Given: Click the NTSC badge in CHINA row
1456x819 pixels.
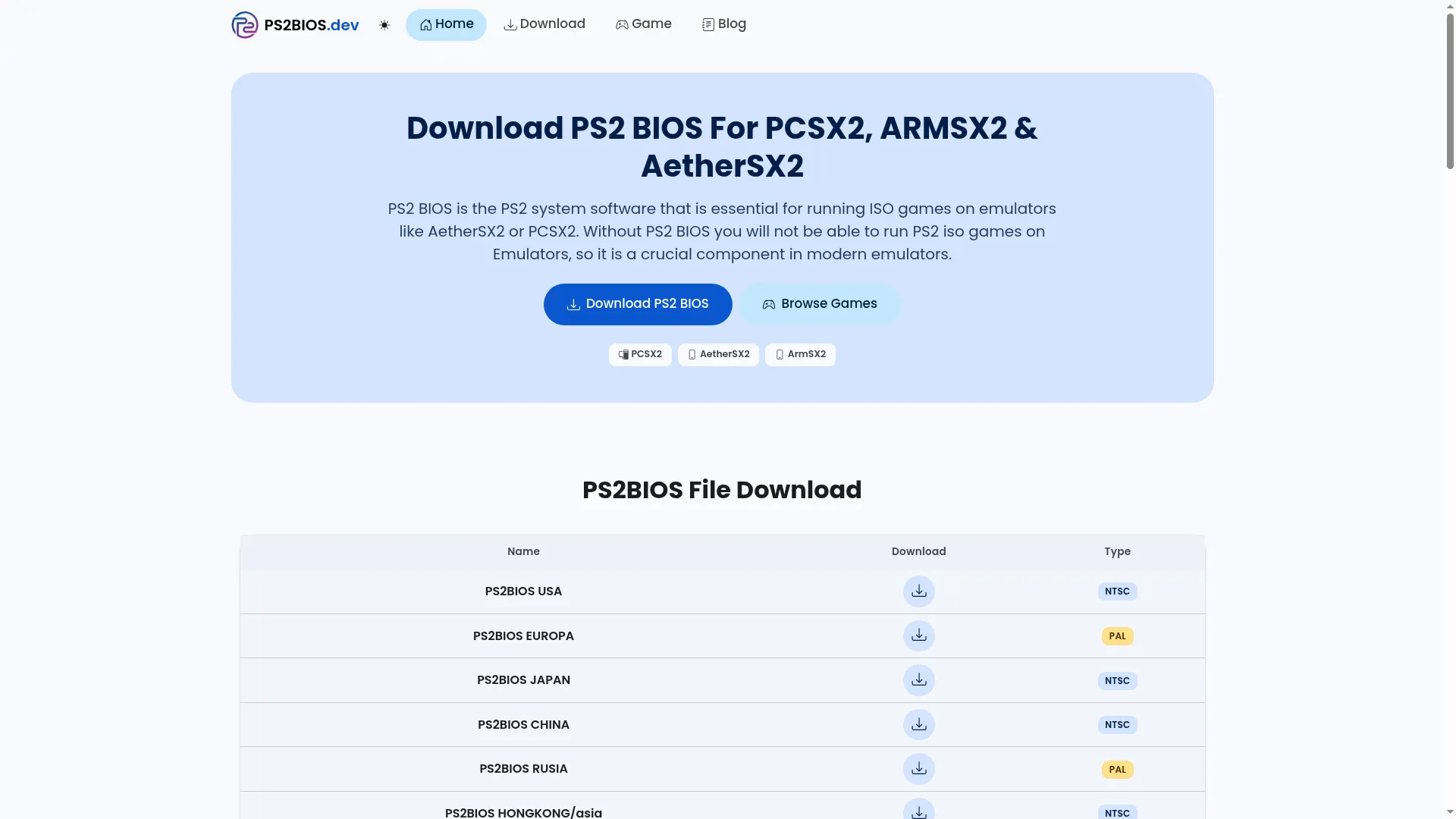Looking at the screenshot, I should point(1117,725).
